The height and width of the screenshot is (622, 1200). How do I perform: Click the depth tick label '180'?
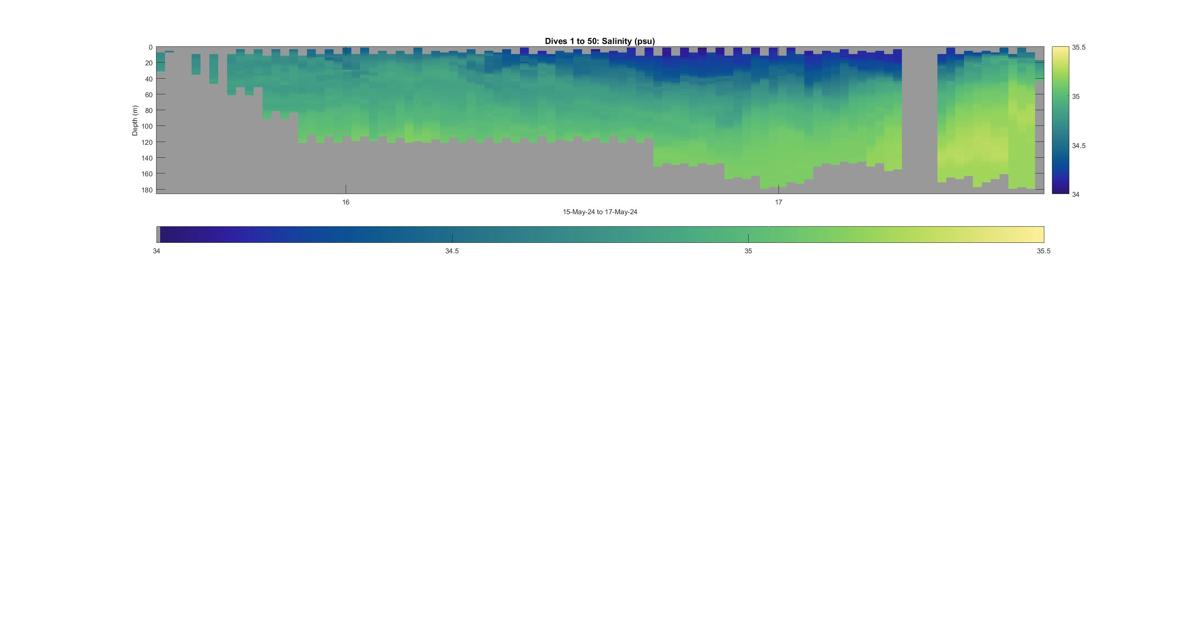[x=146, y=189]
